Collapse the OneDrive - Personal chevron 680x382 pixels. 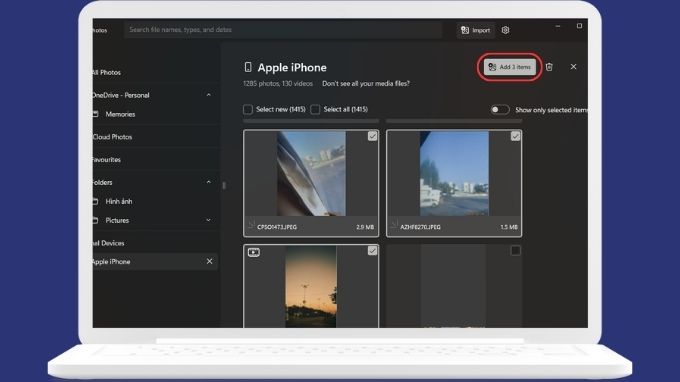[x=209, y=95]
